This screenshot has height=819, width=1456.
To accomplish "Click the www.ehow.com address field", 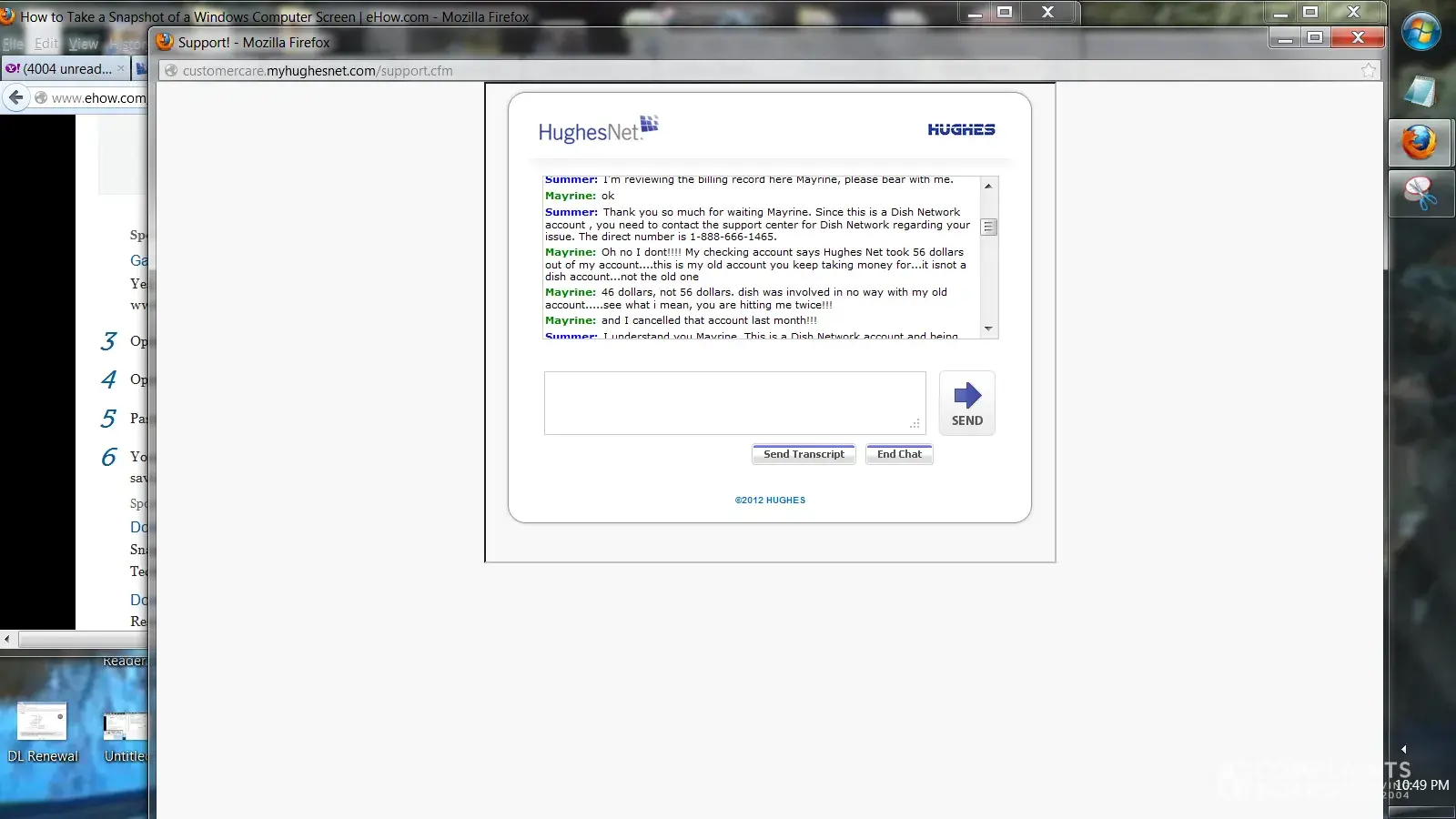I will [x=98, y=98].
